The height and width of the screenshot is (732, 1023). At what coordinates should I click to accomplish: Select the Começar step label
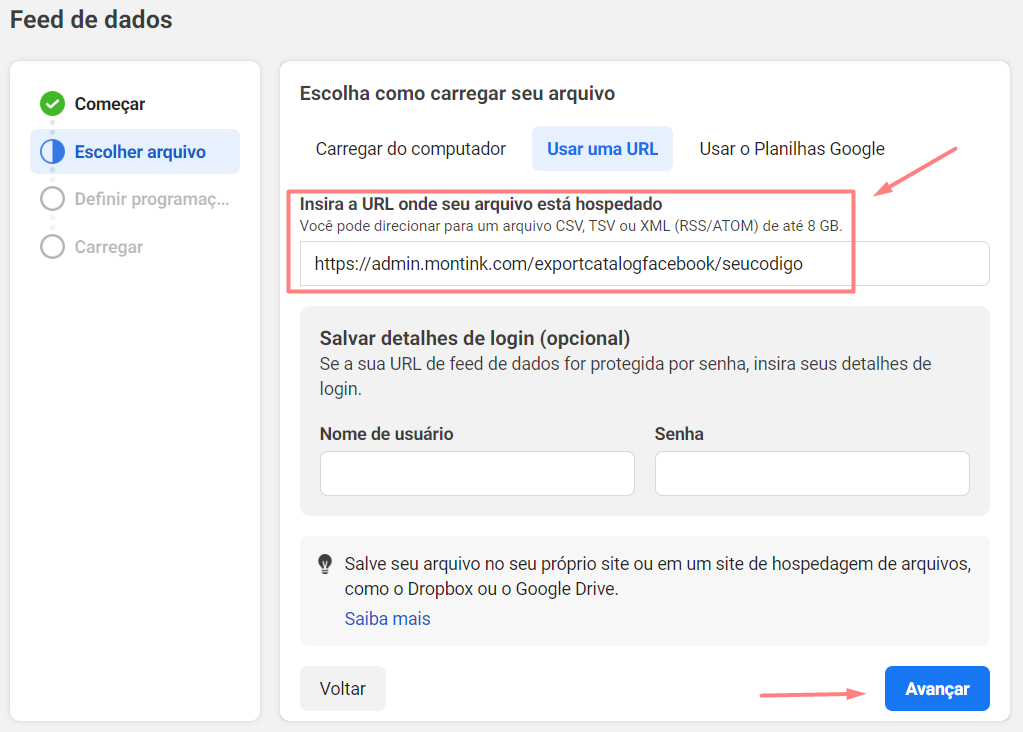[x=110, y=104]
